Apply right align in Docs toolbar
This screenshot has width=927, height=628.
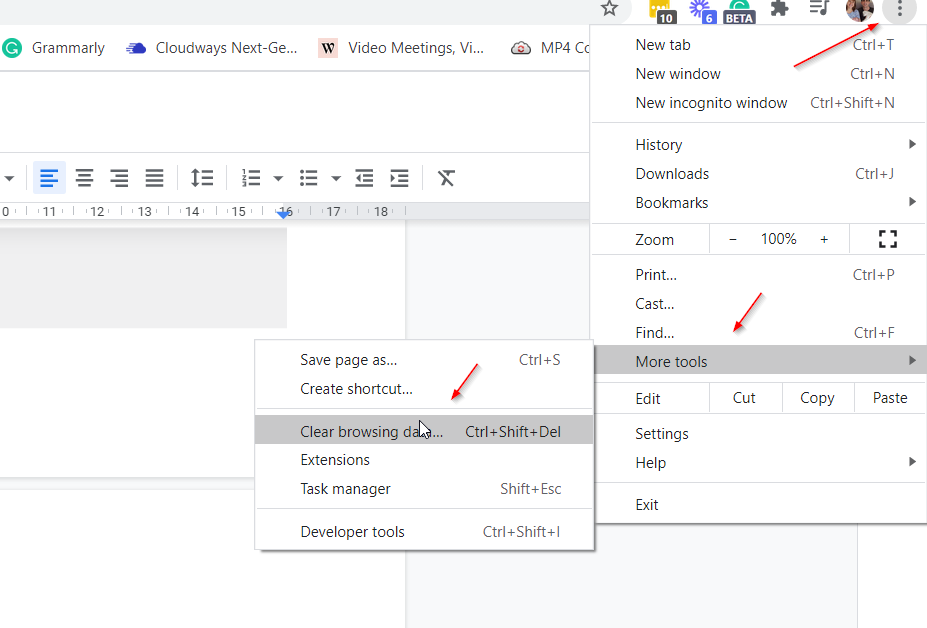point(119,177)
